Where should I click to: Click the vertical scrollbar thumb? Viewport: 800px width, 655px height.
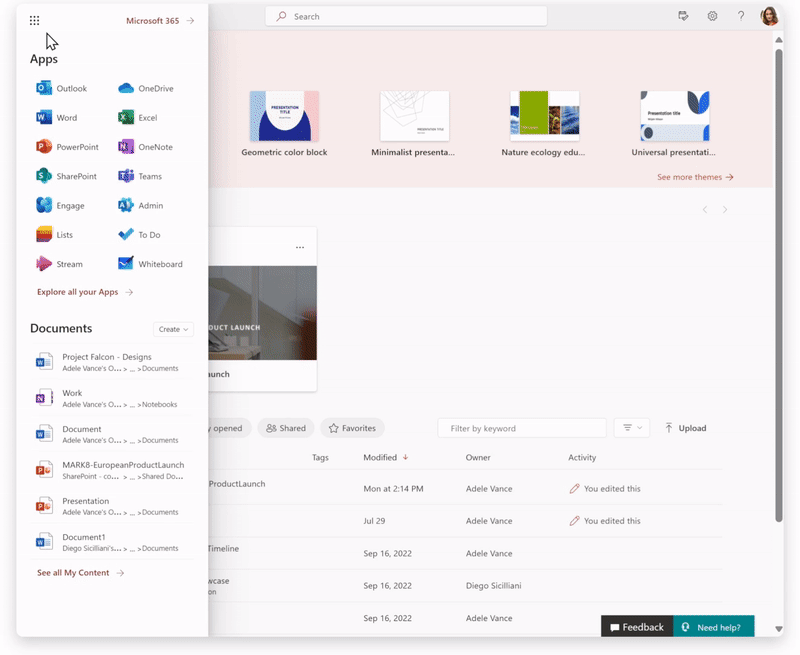pyautogui.click(x=779, y=286)
